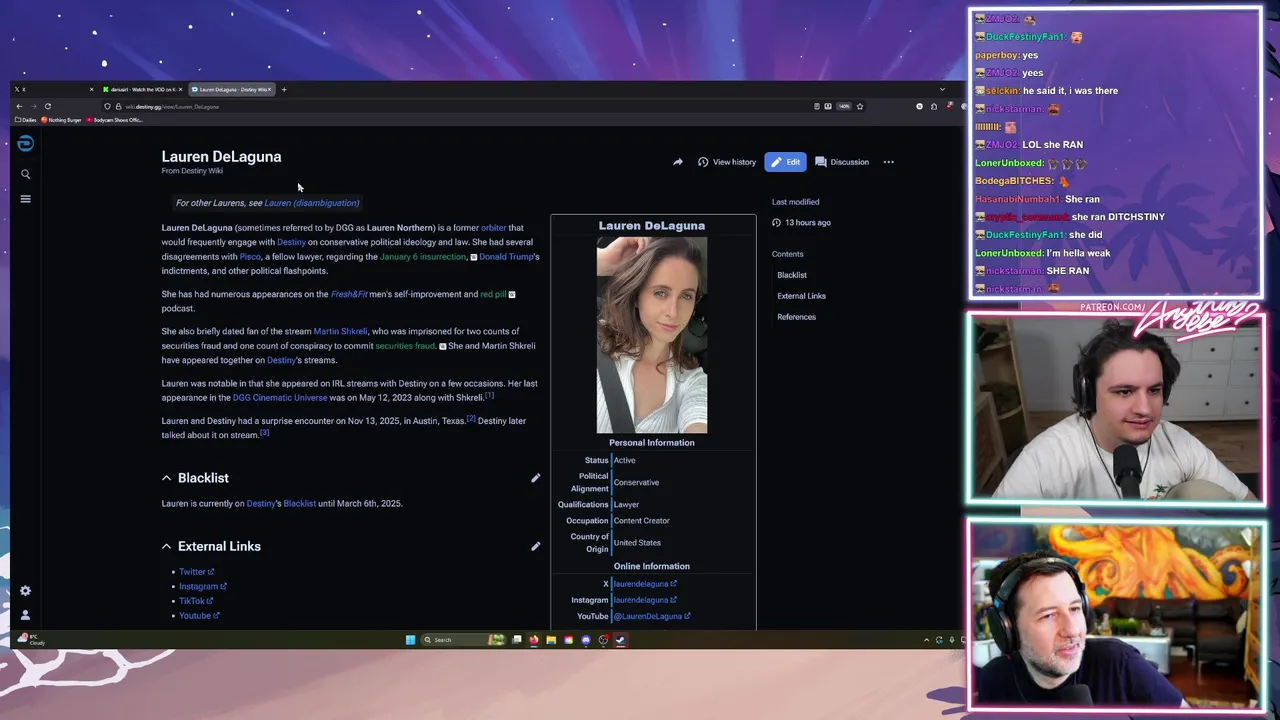Open the browser list-all-tabs dropdown arrow
Screen dimensions: 1280x720
tap(942, 89)
